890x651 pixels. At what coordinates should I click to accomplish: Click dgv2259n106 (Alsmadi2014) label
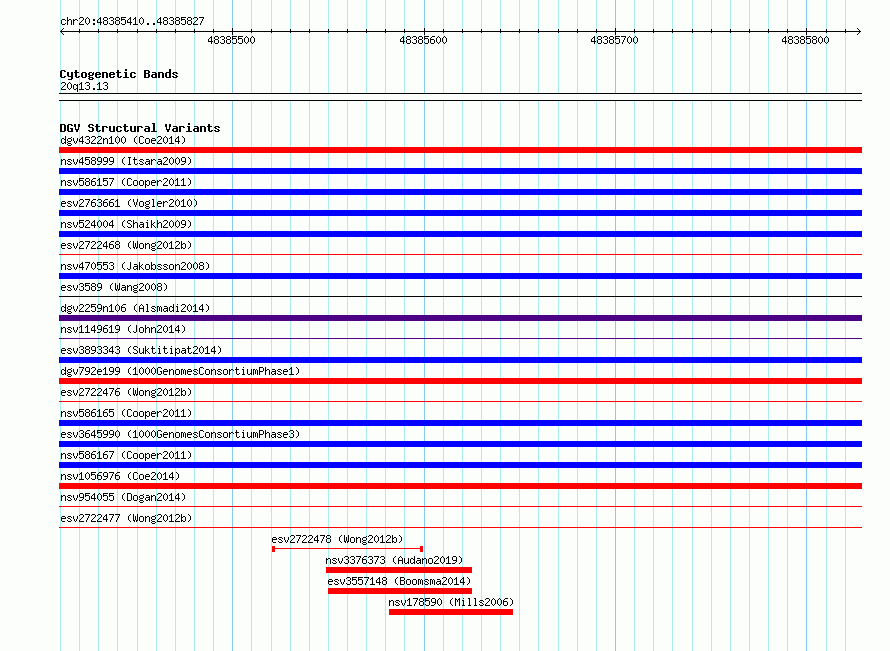click(135, 308)
